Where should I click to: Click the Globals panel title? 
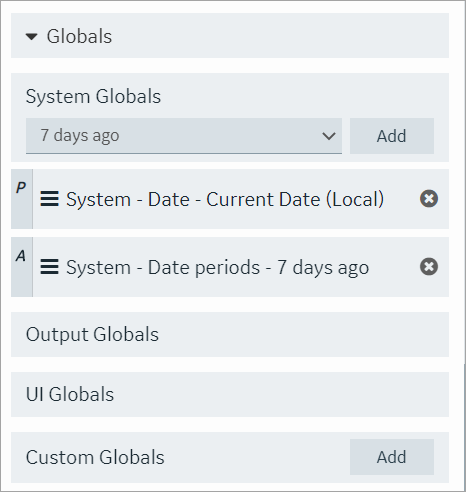click(x=79, y=36)
